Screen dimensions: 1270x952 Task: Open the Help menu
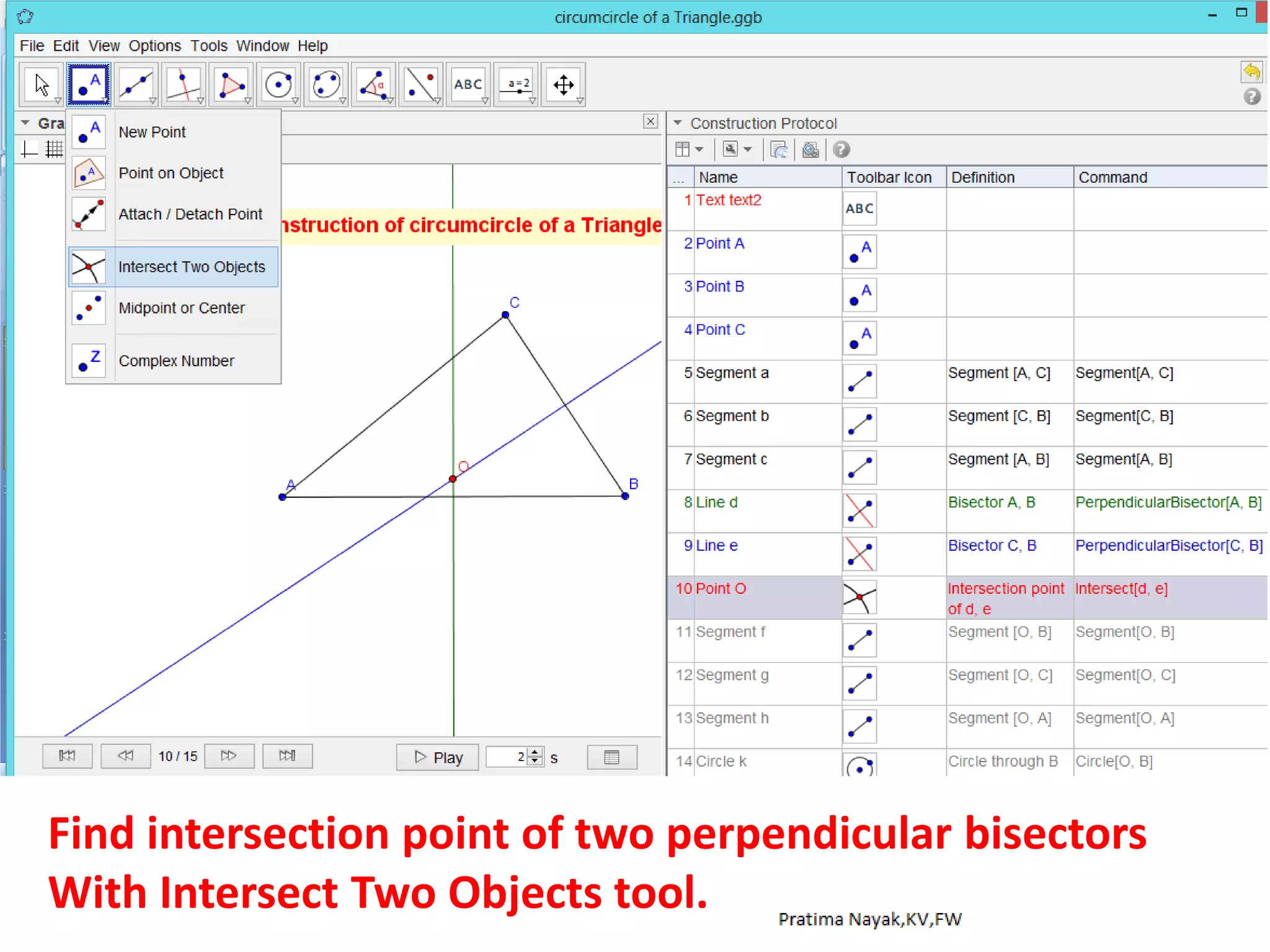(313, 46)
